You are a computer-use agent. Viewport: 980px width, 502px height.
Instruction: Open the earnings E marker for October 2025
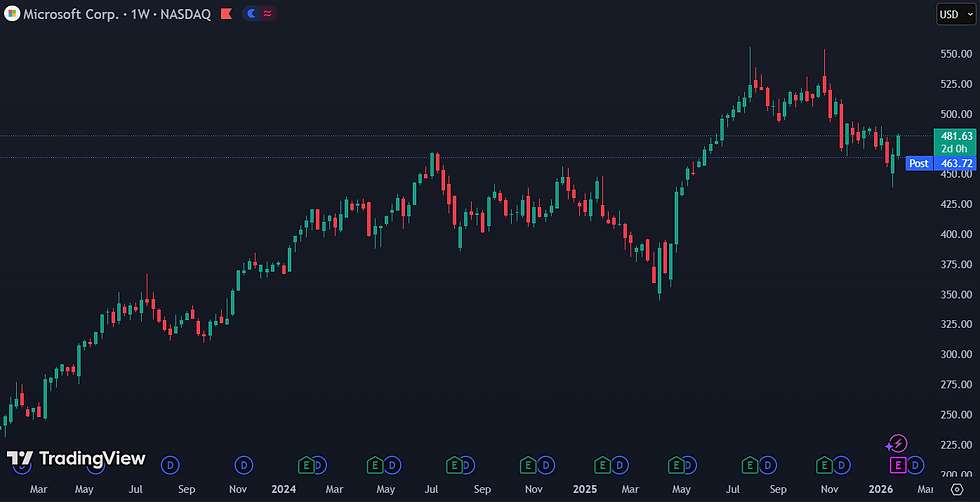click(825, 464)
